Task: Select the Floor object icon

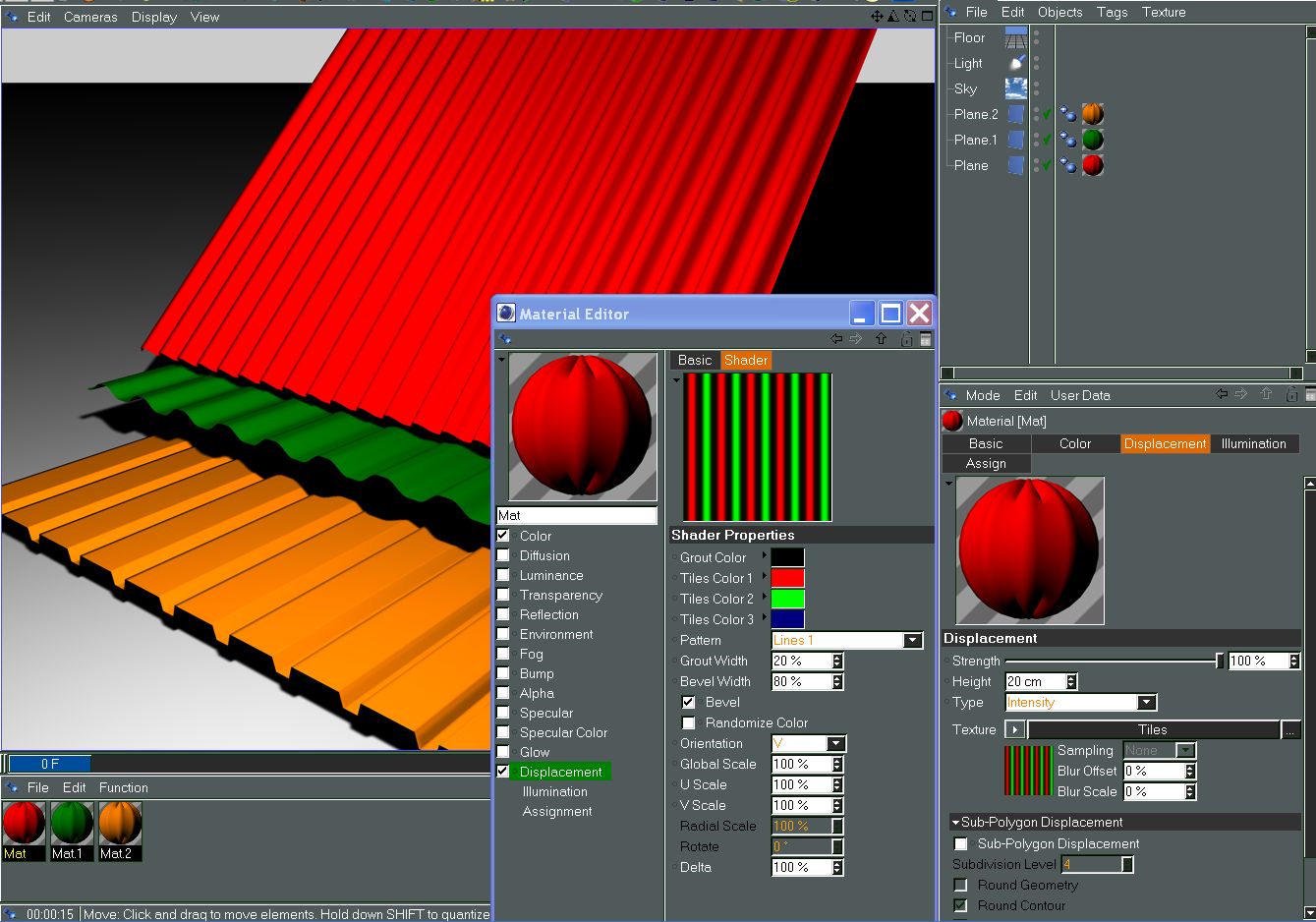Action: coord(1016,37)
